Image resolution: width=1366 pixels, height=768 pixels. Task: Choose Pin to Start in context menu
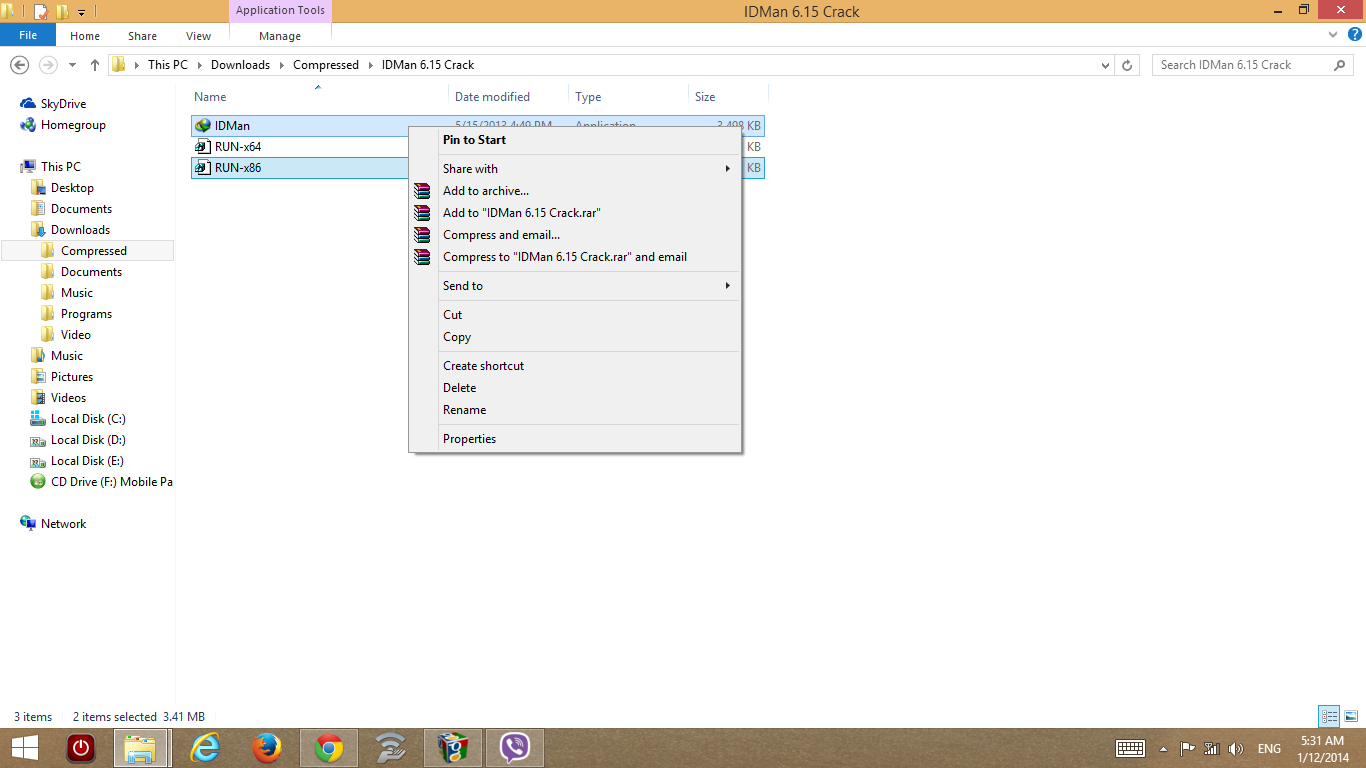pos(575,140)
